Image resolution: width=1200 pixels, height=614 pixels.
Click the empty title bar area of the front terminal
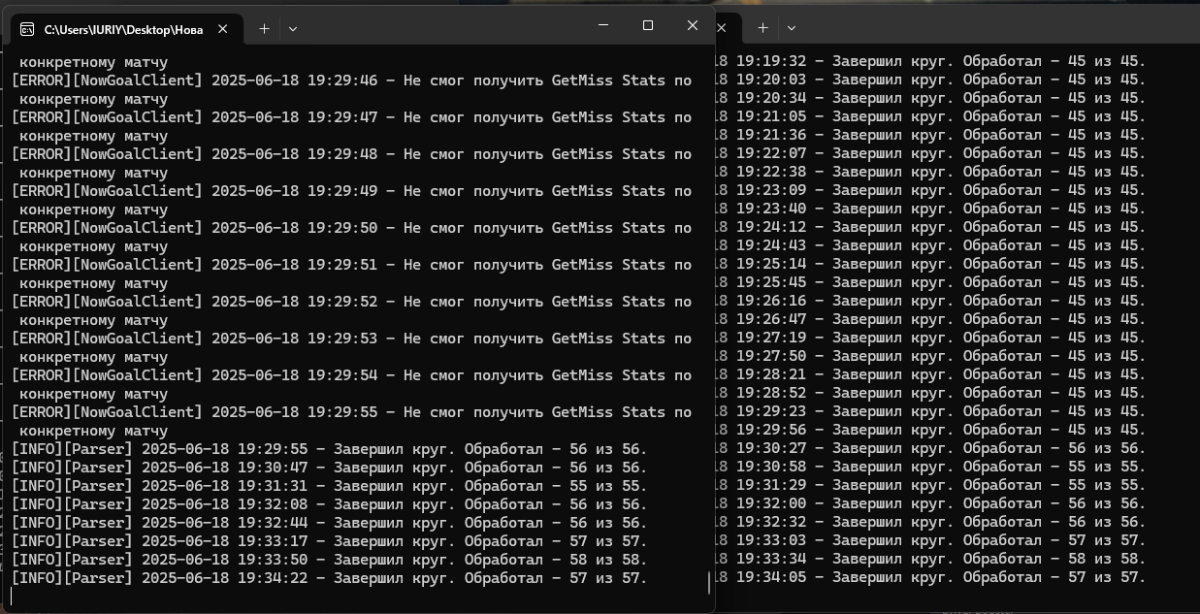(450, 26)
